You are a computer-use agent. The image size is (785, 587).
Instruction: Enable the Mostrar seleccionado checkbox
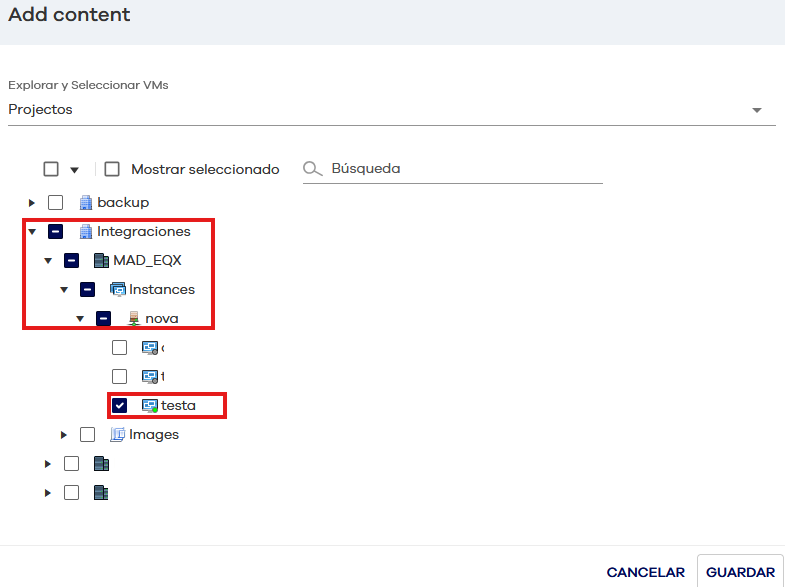pyautogui.click(x=112, y=169)
